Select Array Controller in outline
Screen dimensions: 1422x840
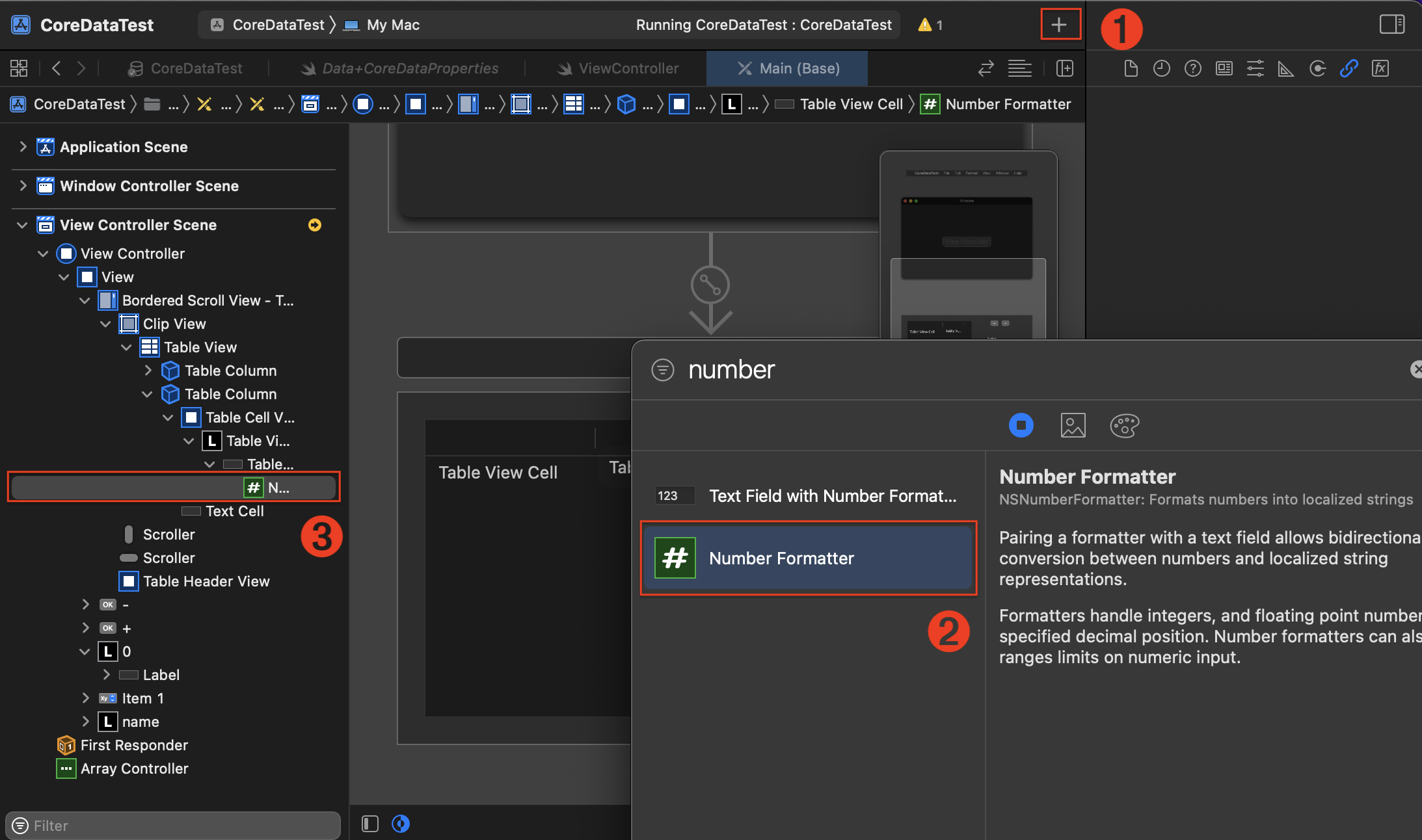pyautogui.click(x=134, y=768)
